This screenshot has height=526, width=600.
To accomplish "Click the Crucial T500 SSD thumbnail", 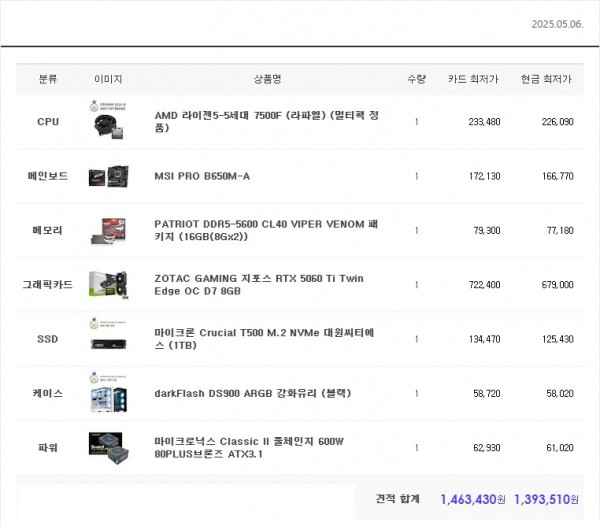I will point(108,338).
